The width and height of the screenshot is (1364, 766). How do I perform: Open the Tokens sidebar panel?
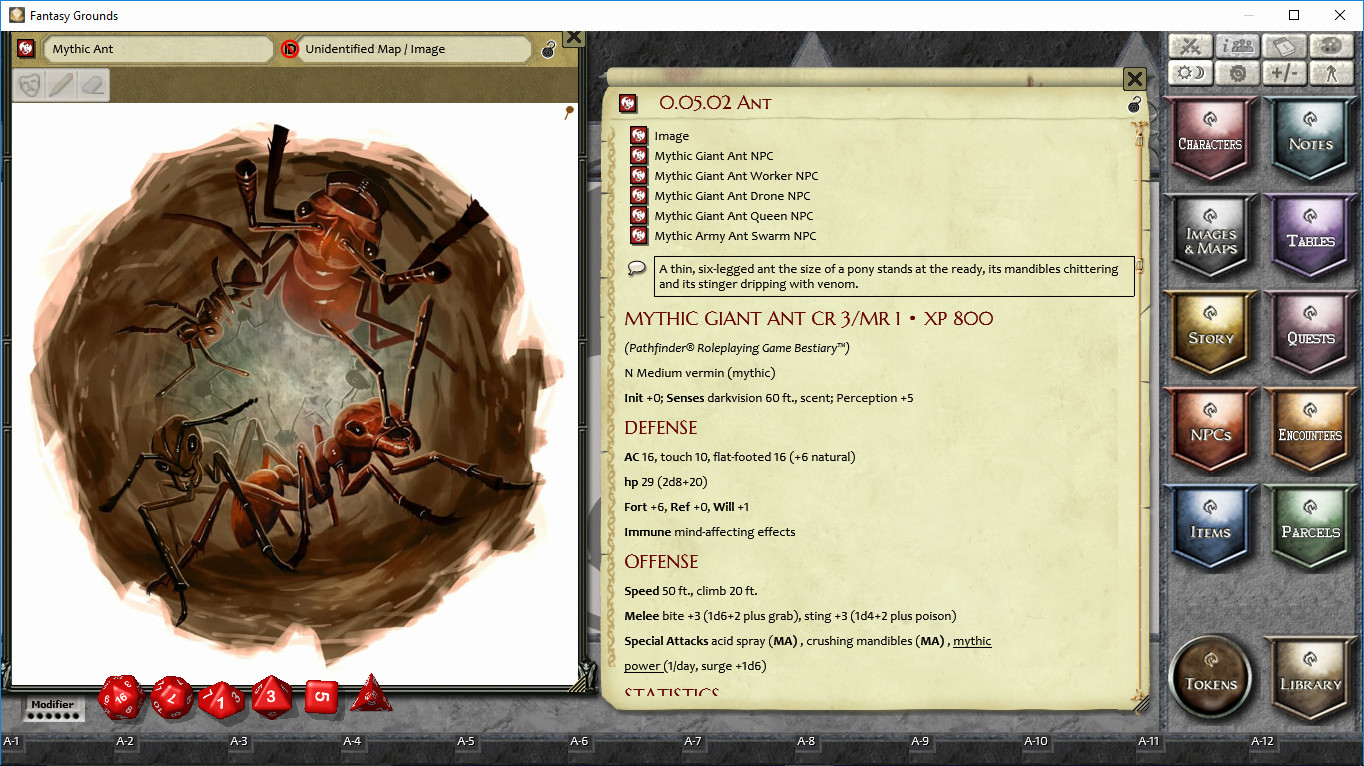pyautogui.click(x=1209, y=677)
